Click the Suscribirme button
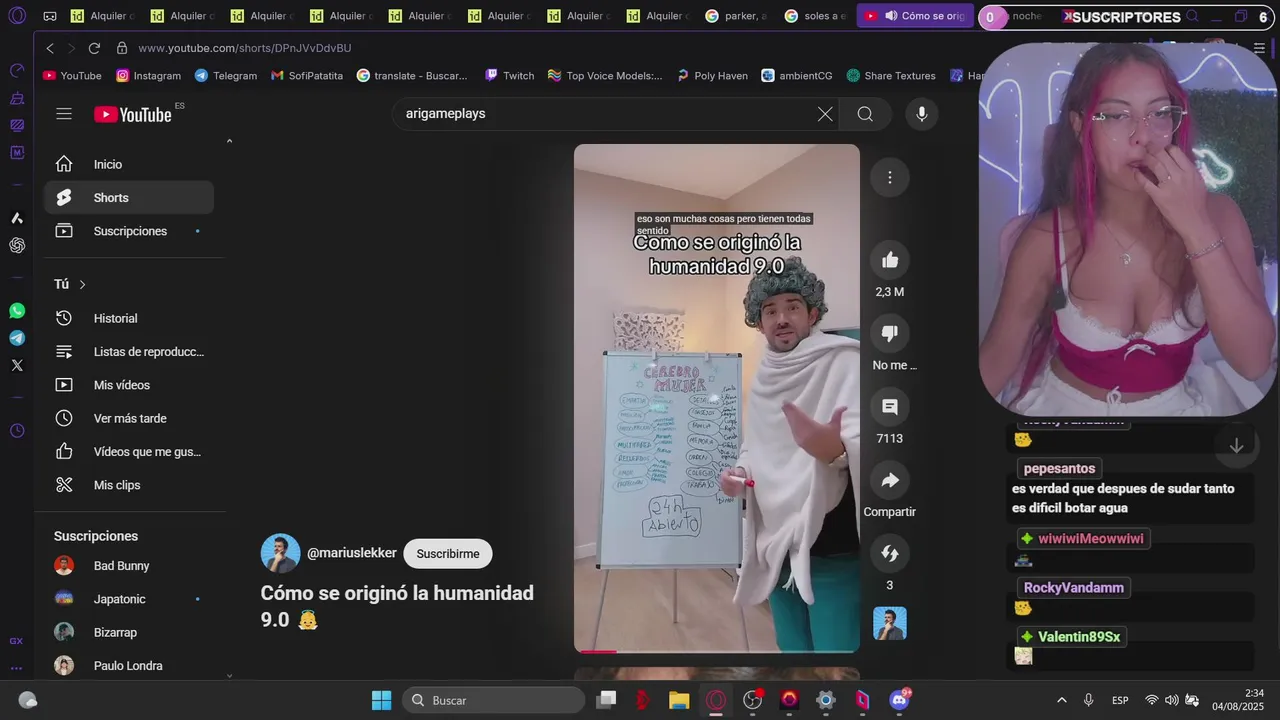Screen dimensions: 1280x720 click(448, 554)
